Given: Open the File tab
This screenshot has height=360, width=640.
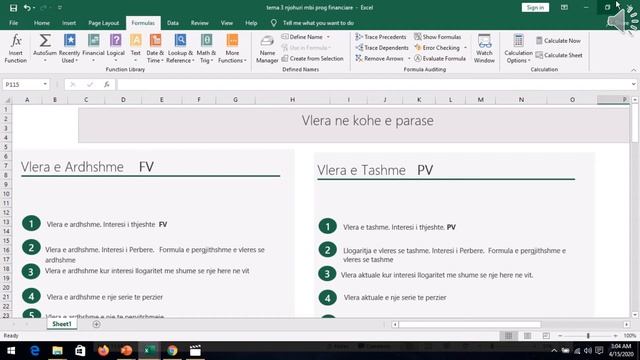Looking at the screenshot, I should [13, 23].
